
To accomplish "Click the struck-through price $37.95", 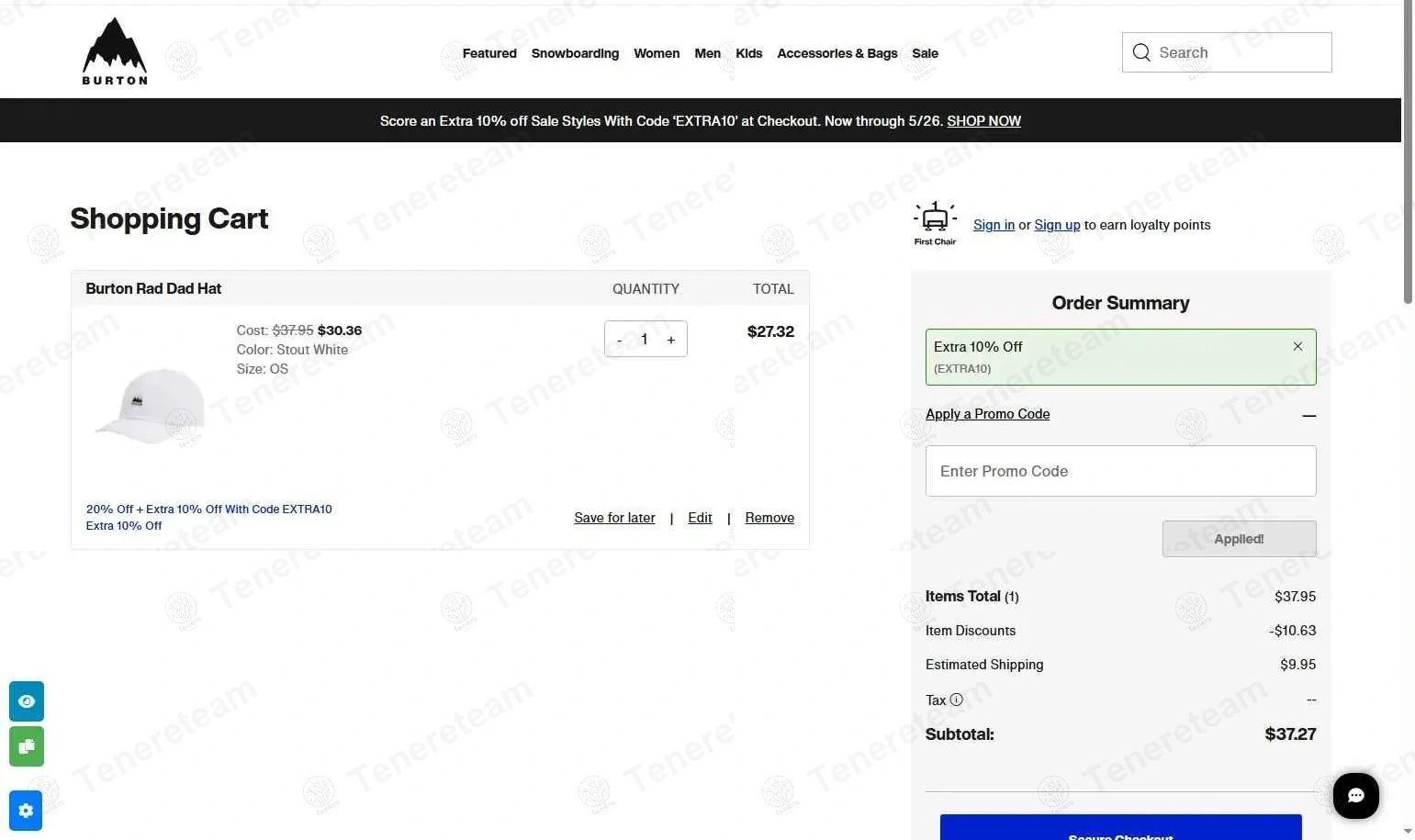I will [293, 330].
